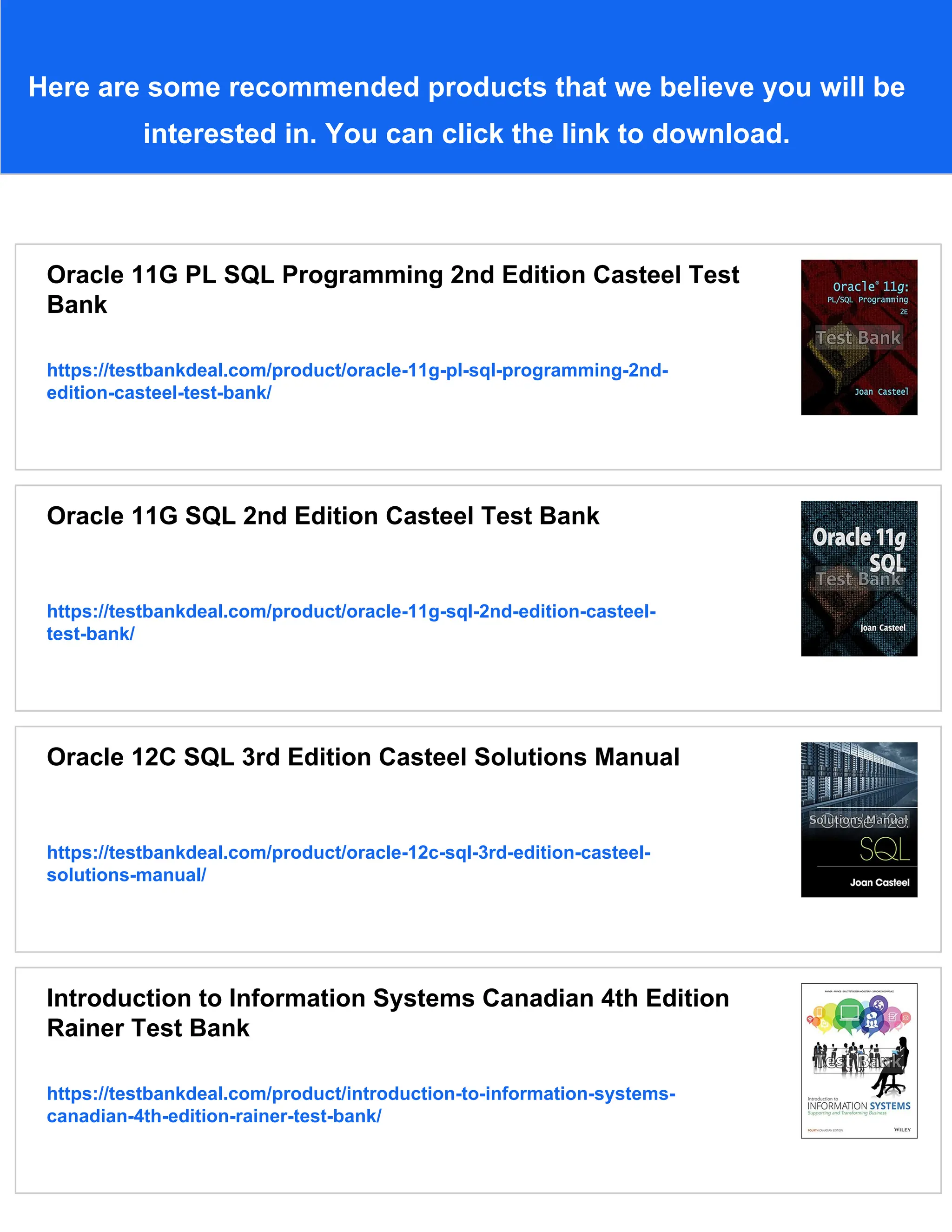The height and width of the screenshot is (1232, 952).
Task: Select the Oracle 11G SQL 2nd Edition title
Action: point(323,516)
